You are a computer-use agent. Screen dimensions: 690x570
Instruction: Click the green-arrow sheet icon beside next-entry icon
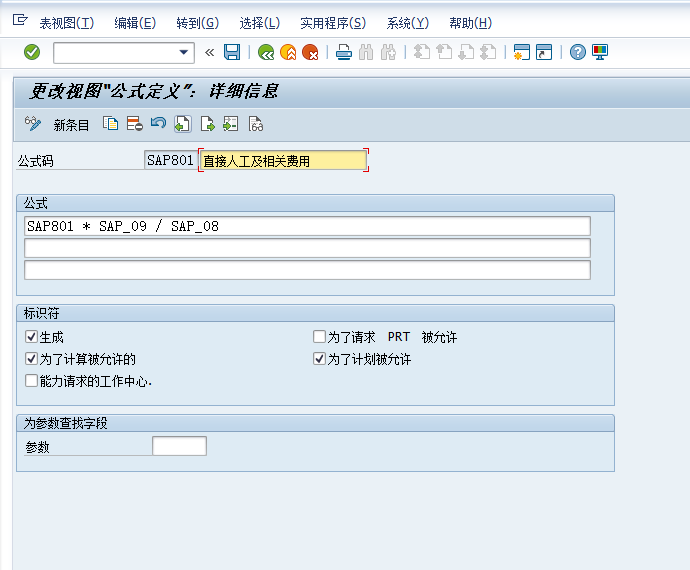[231, 124]
